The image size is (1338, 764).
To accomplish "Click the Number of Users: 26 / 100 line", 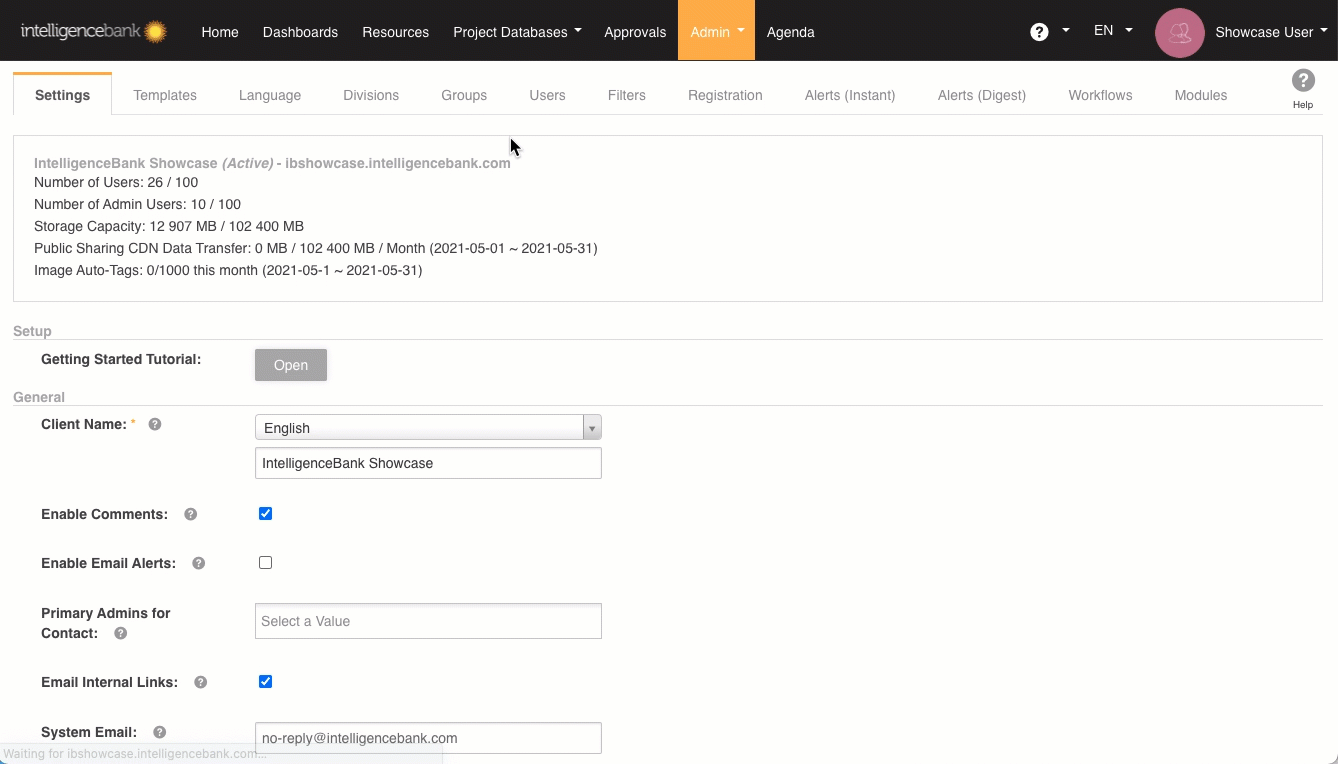I will click(116, 182).
